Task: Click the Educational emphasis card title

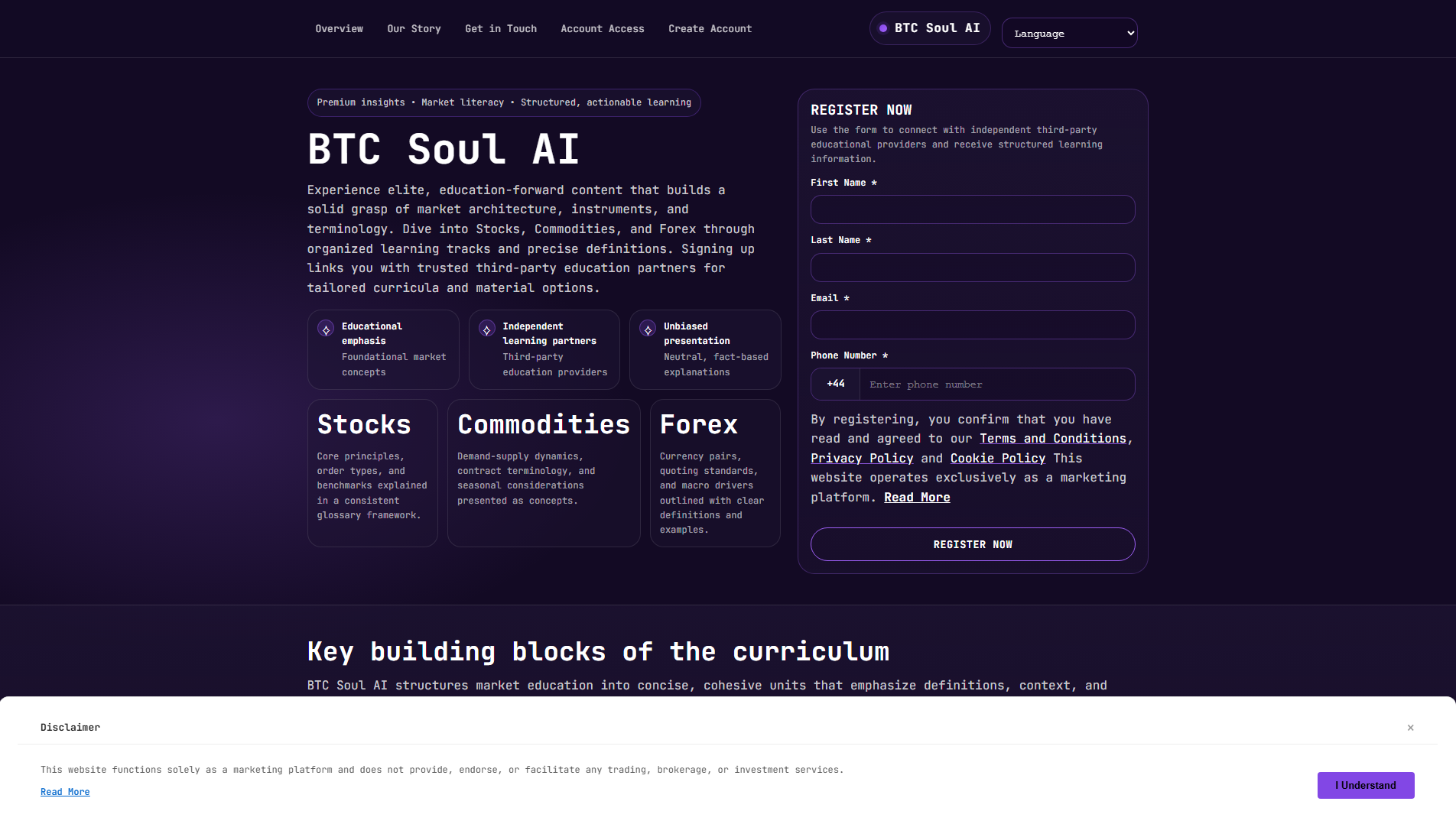Action: click(372, 333)
